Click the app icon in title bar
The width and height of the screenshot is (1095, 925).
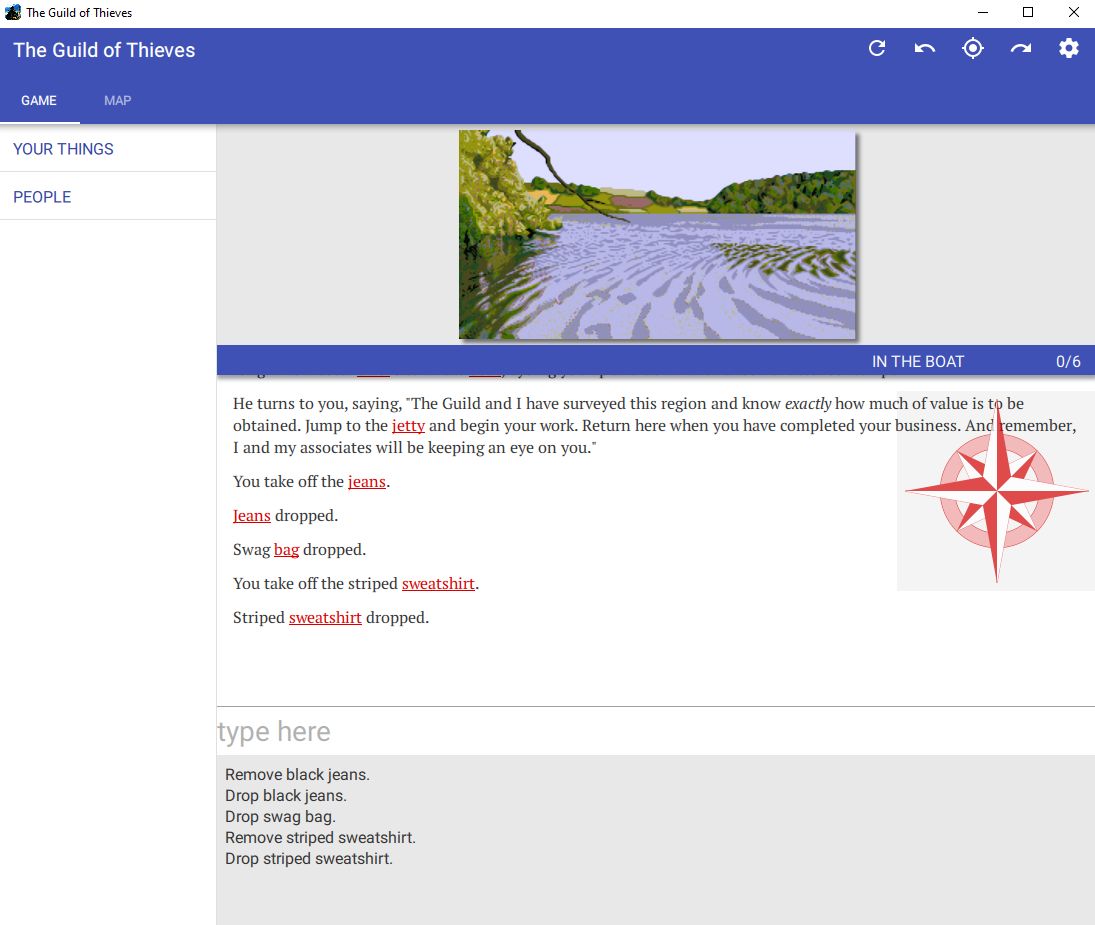pos(13,13)
